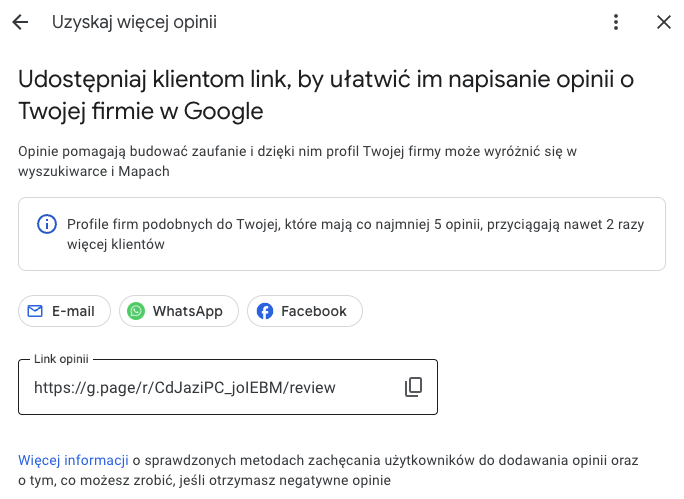
Task: Copy the review link with copy icon
Action: (413, 387)
